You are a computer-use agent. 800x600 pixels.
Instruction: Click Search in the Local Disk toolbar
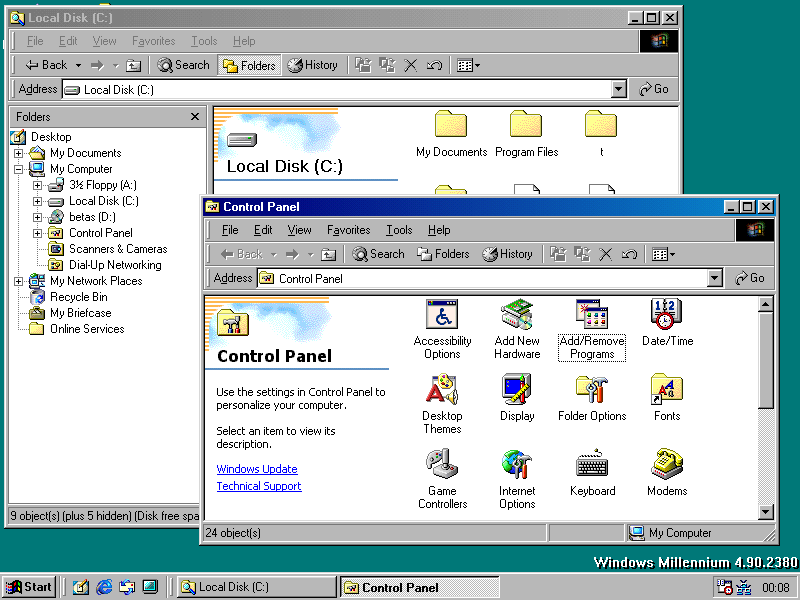(183, 65)
